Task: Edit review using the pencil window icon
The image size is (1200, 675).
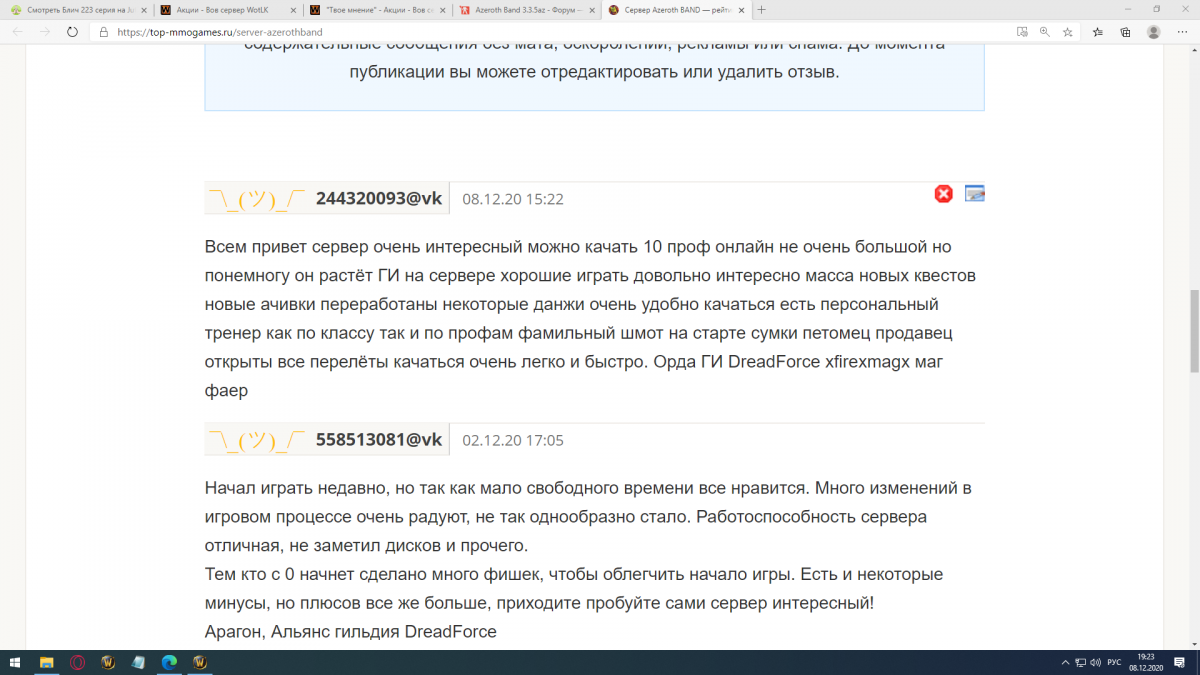Action: coord(975,194)
